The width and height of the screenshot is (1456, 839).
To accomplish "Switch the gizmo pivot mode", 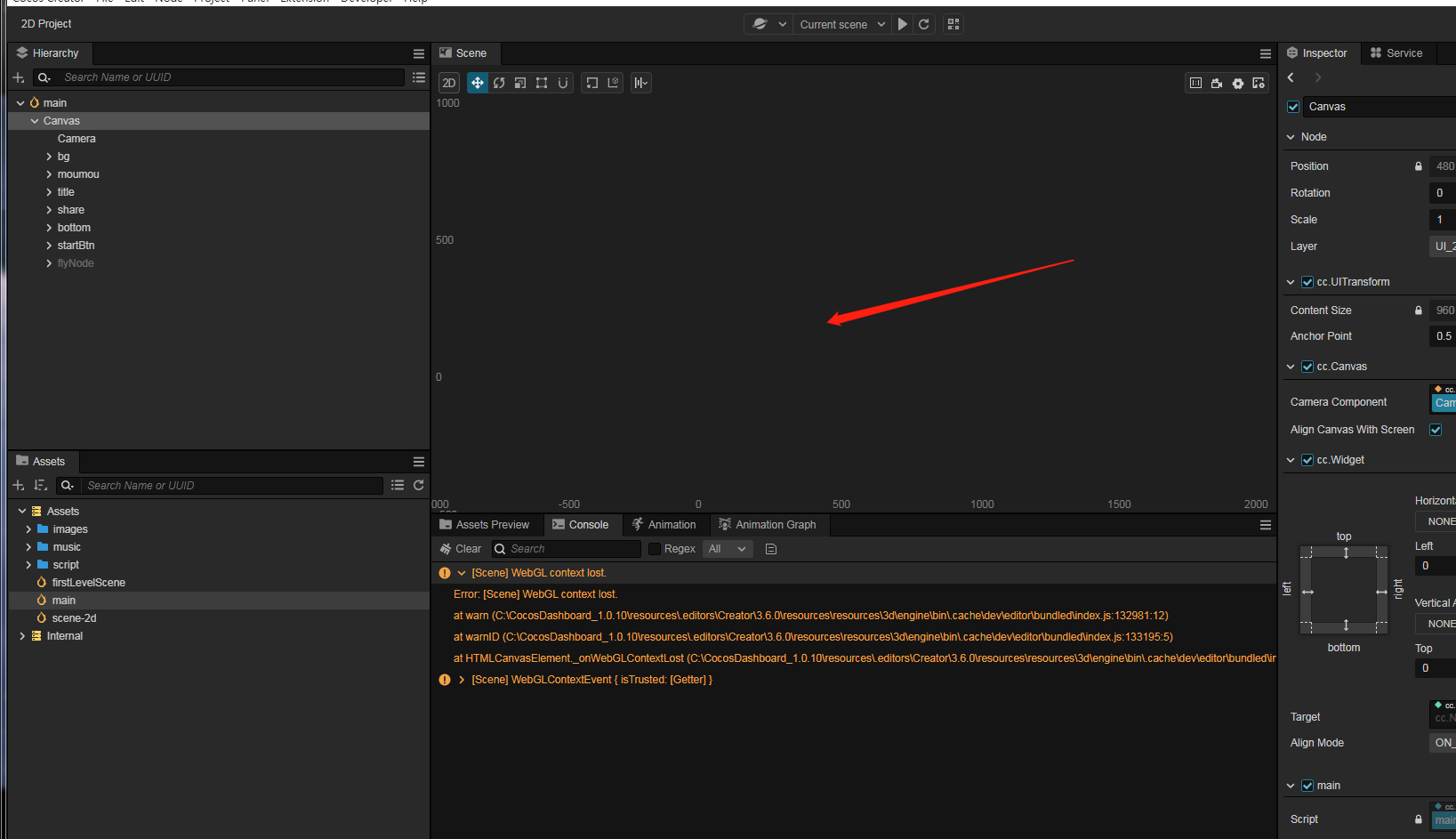I will [x=592, y=83].
